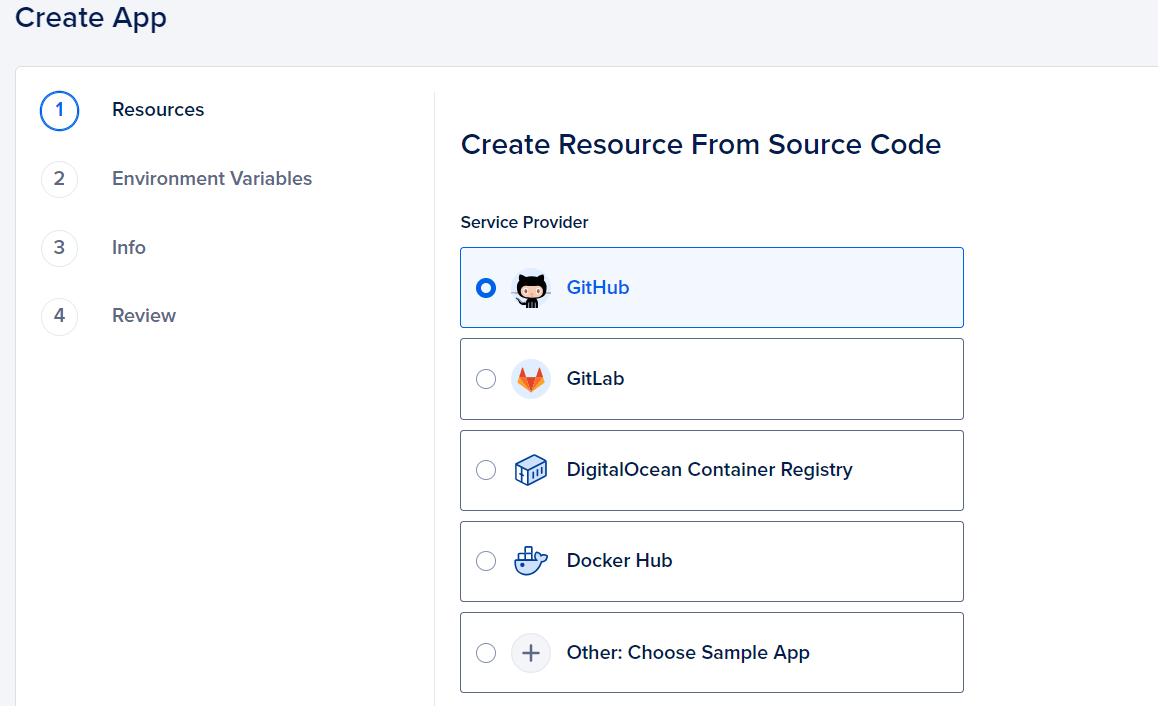
Task: Click the GitHub Octocat icon
Action: (531, 288)
